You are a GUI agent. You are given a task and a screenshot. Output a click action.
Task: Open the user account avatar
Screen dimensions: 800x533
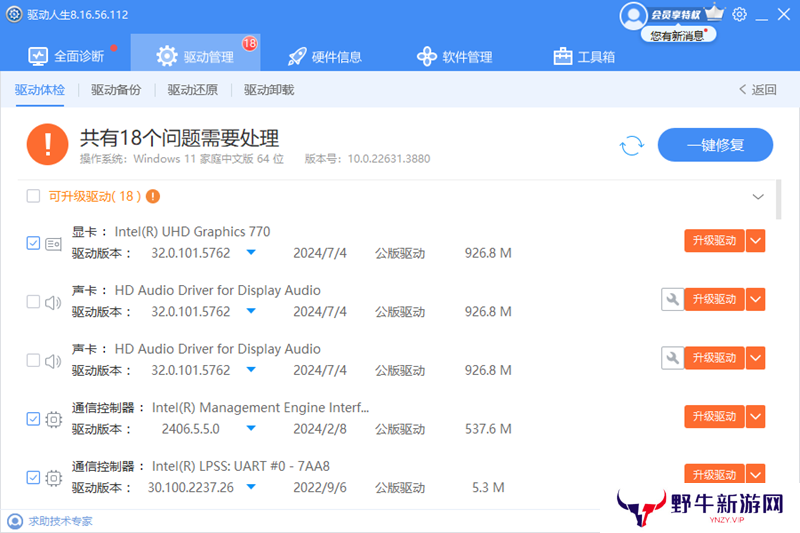(x=633, y=15)
